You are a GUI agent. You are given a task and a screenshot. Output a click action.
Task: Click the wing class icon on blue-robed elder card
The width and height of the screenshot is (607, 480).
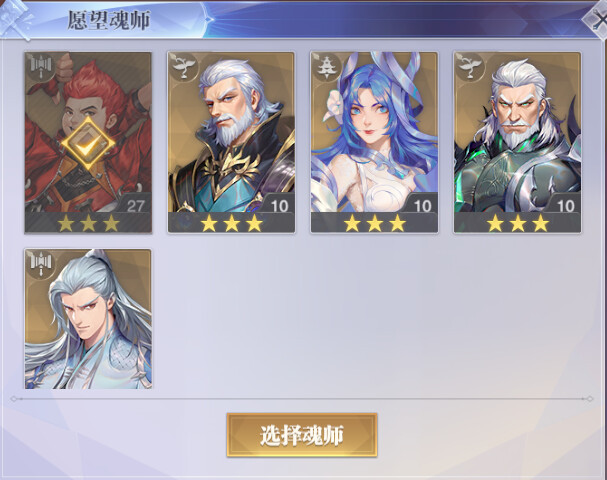coord(183,67)
